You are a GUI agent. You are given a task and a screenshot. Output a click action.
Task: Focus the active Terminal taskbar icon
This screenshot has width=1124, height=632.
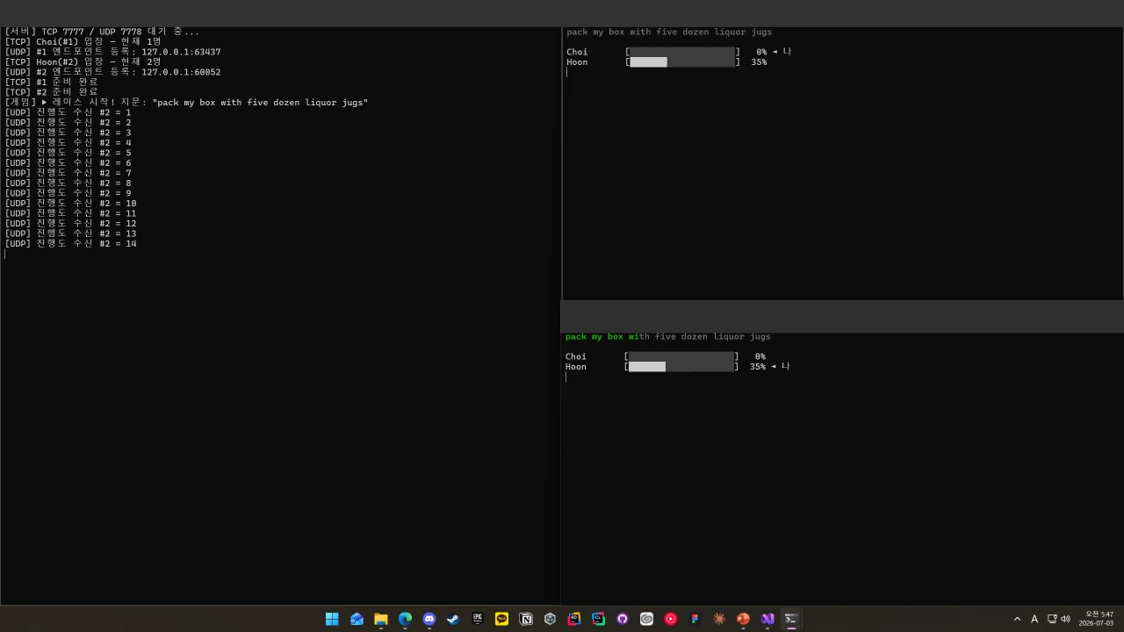click(x=791, y=619)
